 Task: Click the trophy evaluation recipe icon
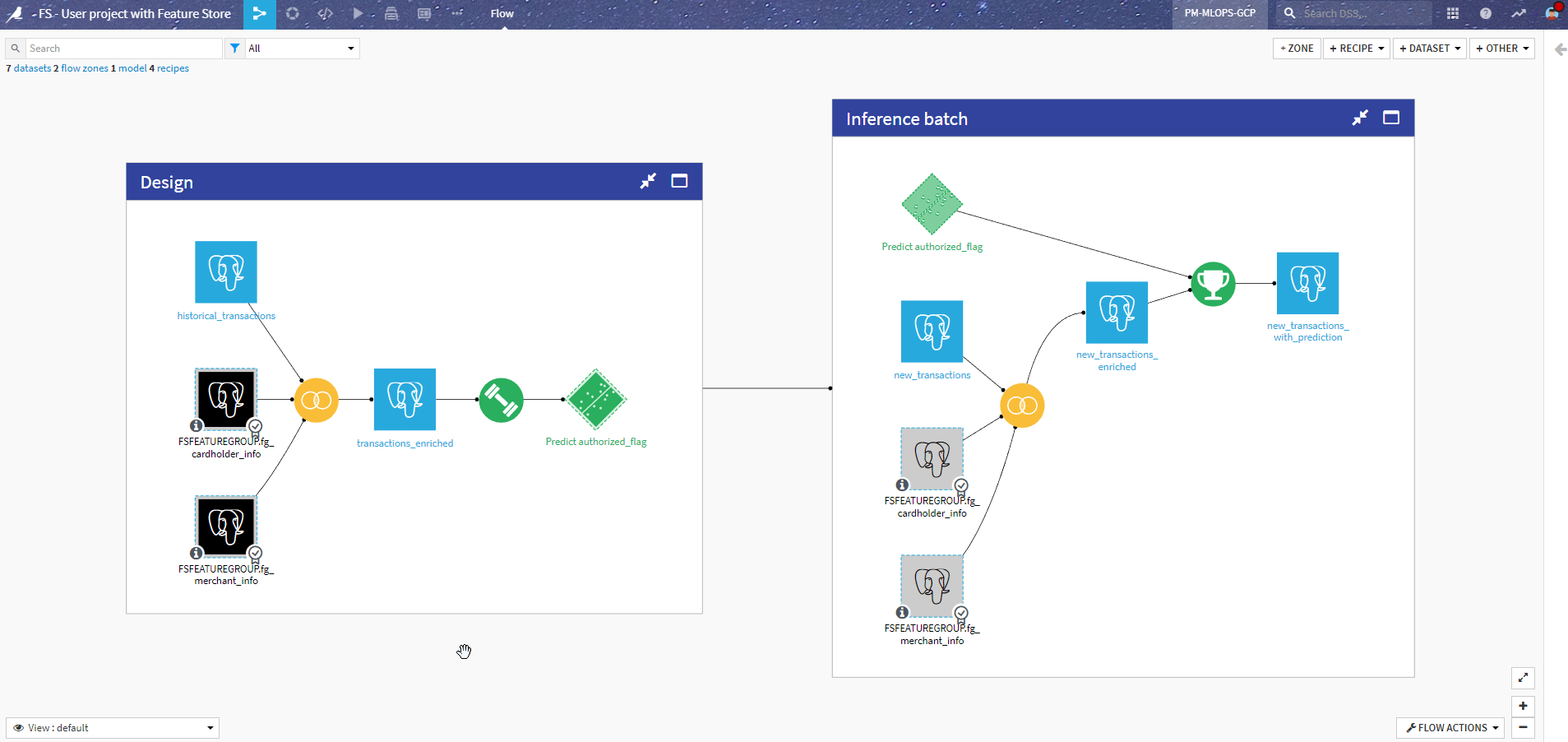[1213, 284]
